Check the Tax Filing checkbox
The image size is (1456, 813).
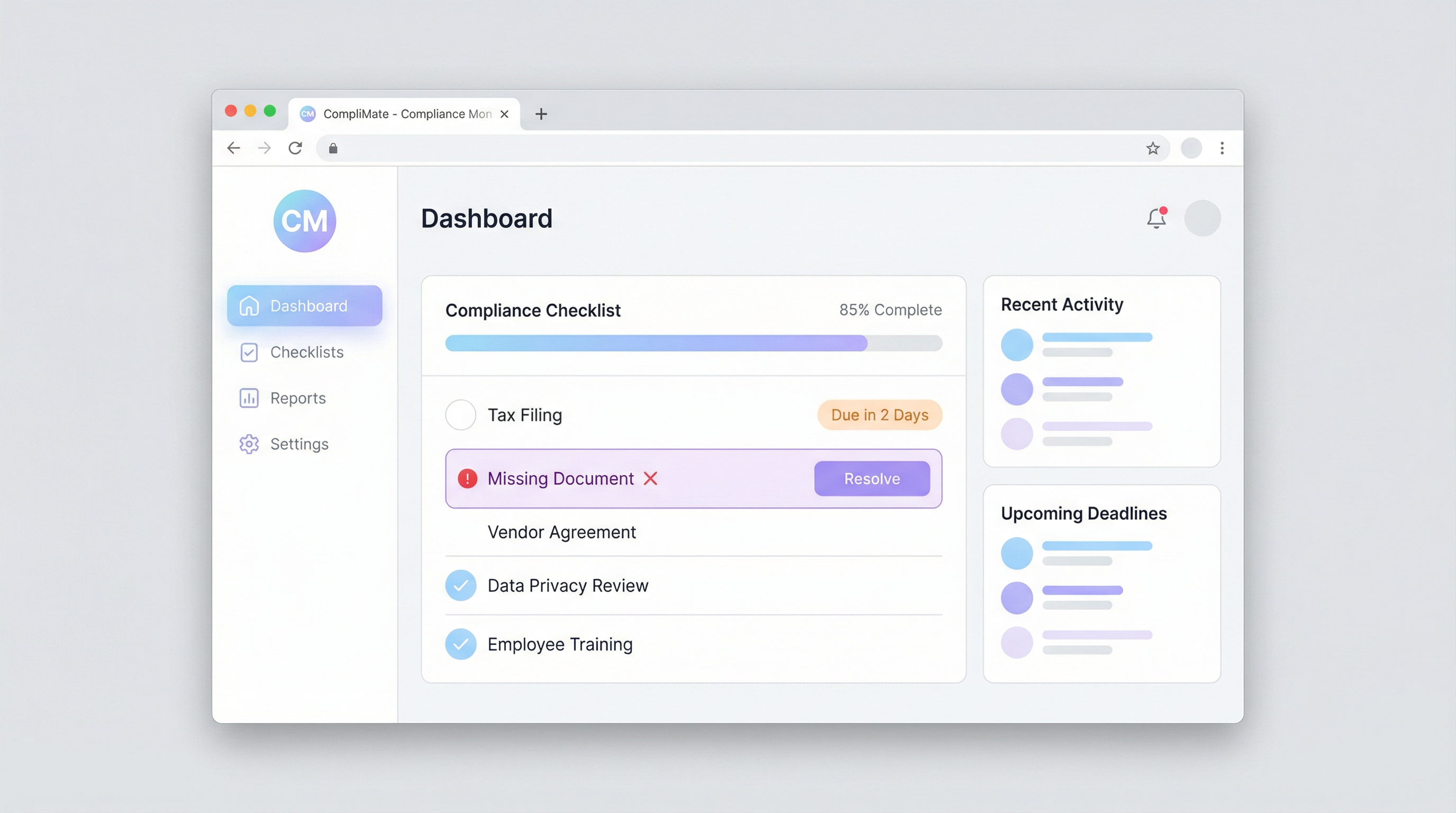(x=461, y=415)
